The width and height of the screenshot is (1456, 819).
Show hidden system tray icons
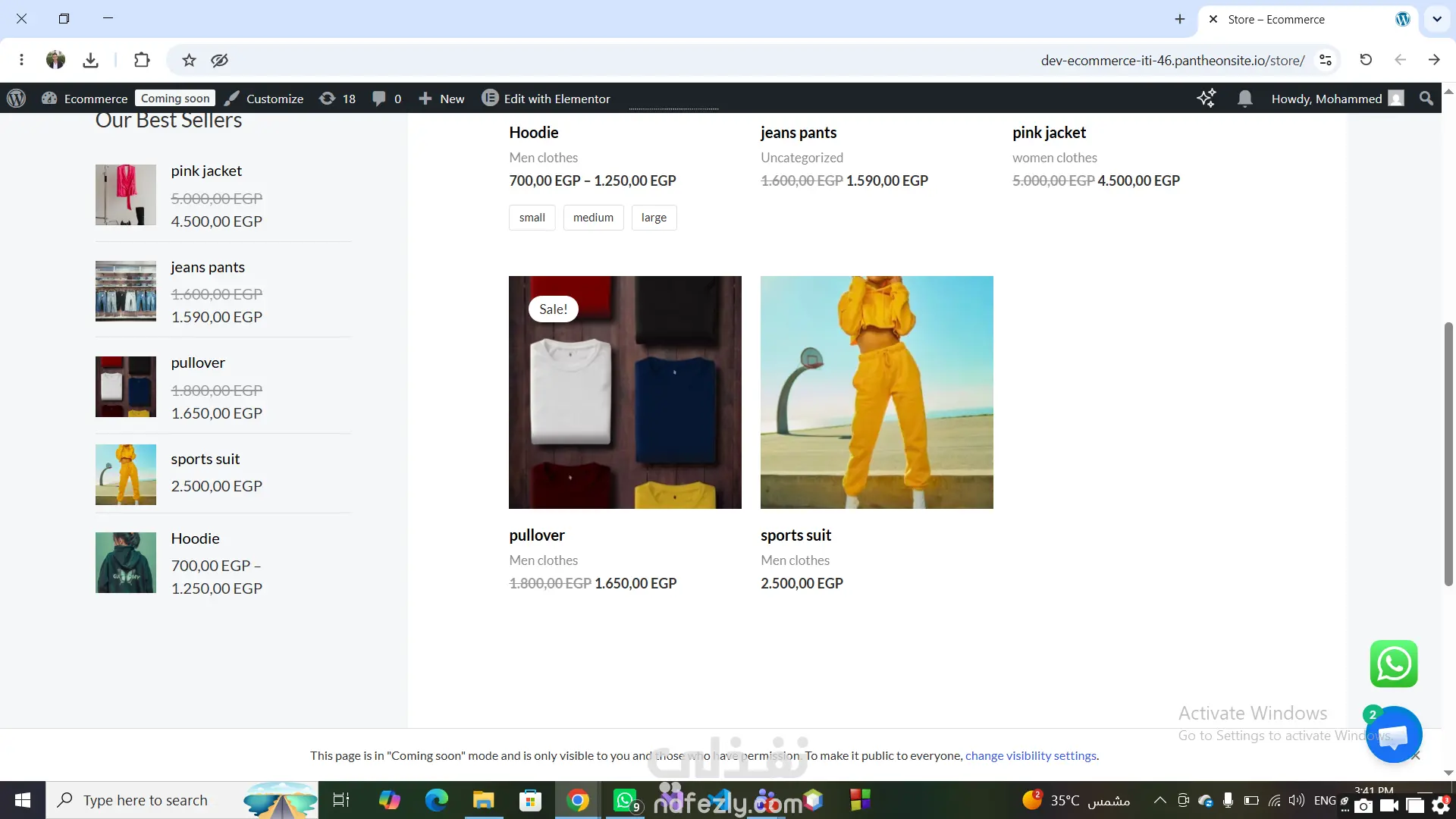[1159, 800]
